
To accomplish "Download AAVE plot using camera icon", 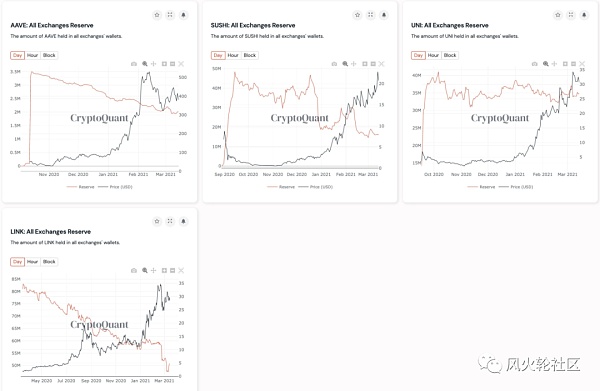I will (134, 64).
